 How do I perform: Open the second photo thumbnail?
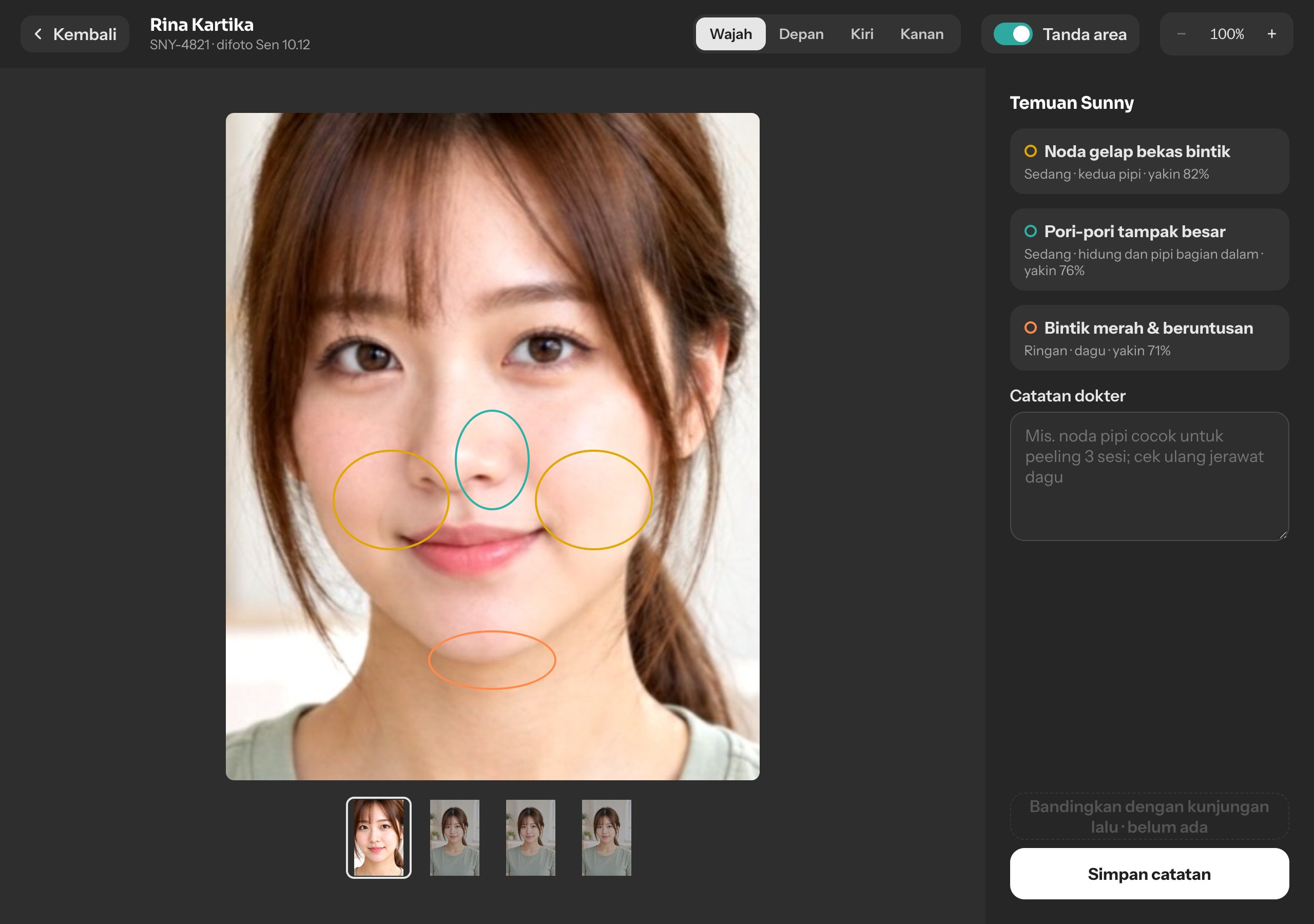point(454,838)
